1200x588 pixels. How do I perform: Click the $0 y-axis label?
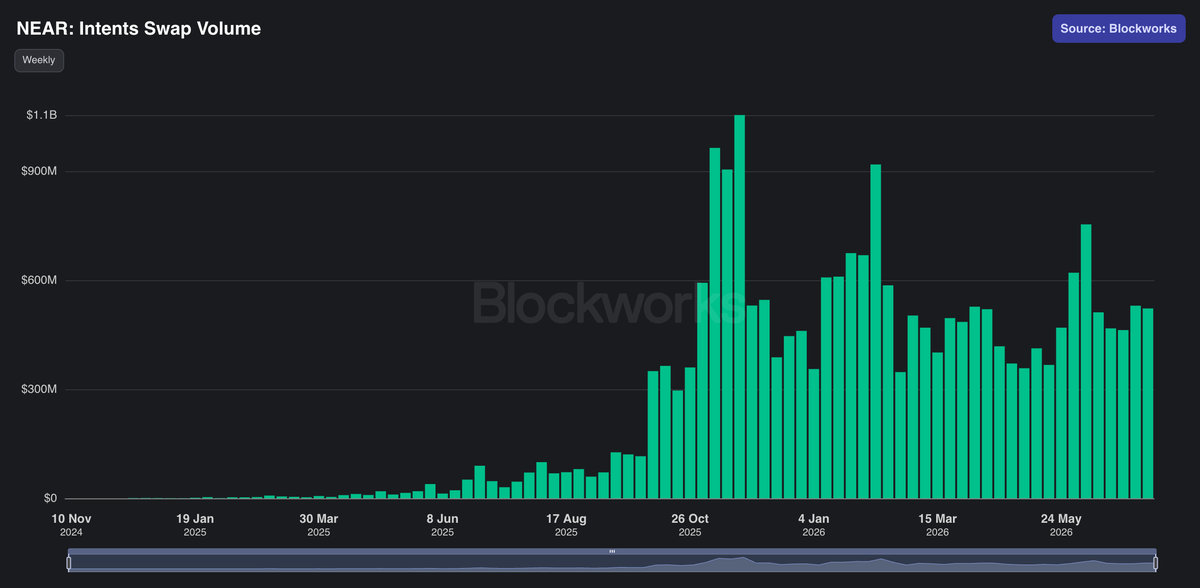point(50,498)
